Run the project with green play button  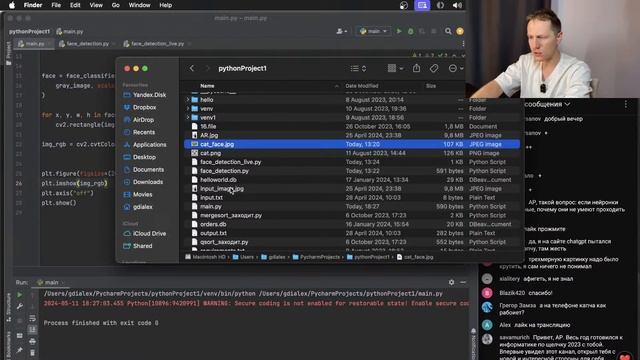399,31
